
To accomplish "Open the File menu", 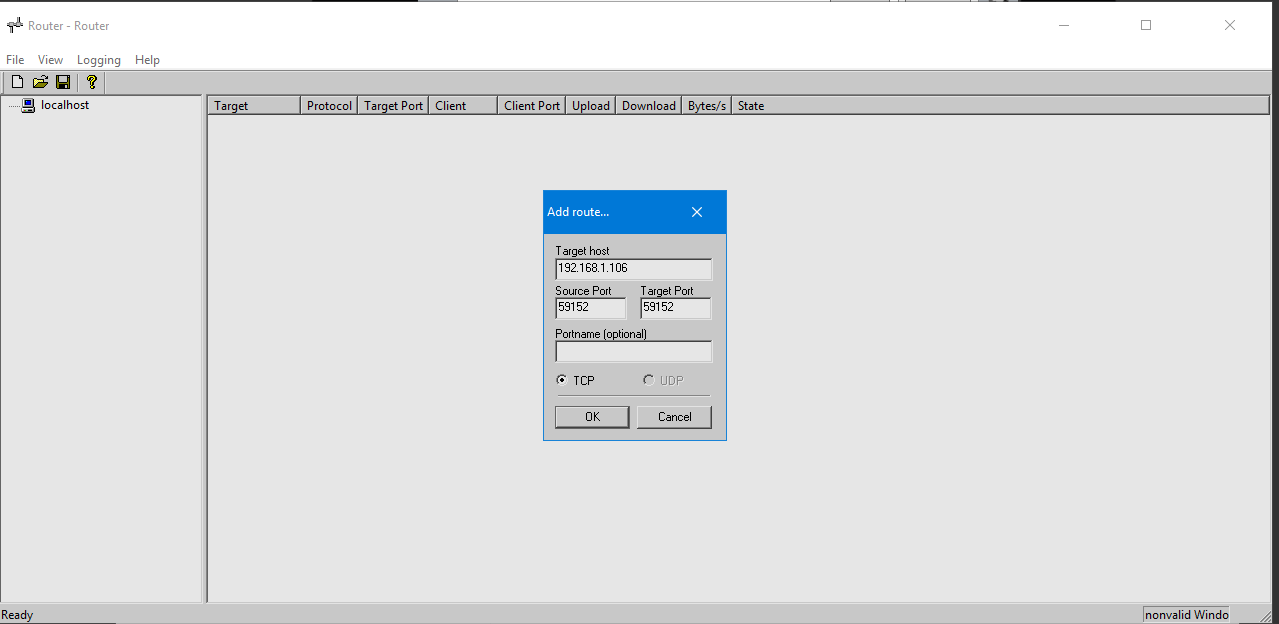I will click(x=15, y=60).
